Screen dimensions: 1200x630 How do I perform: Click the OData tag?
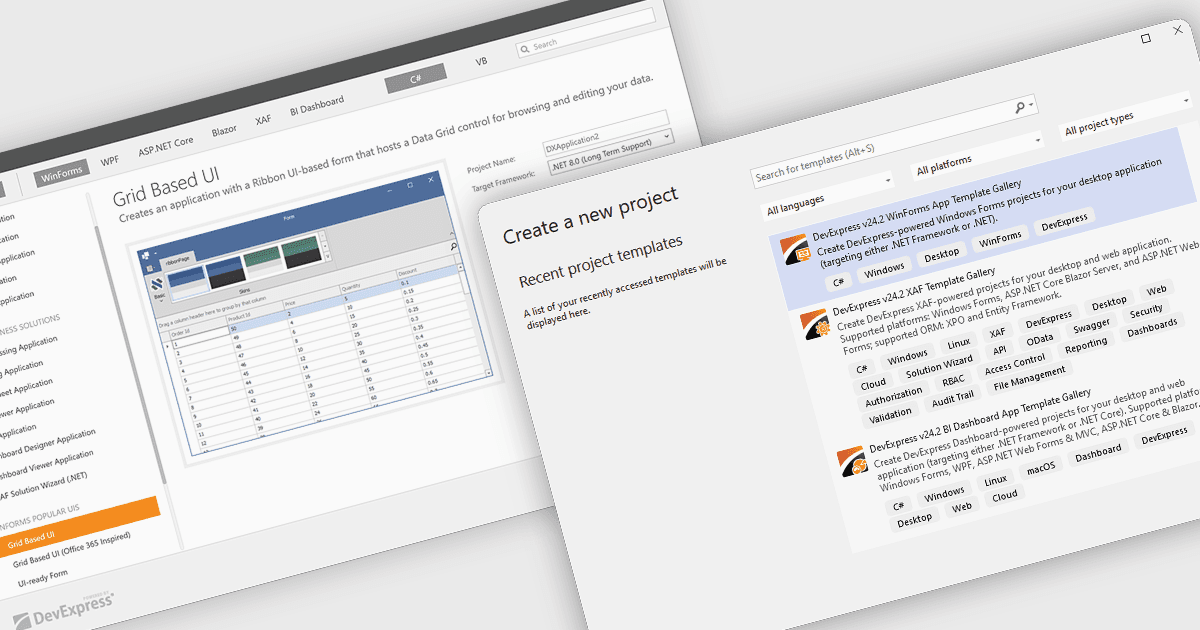click(1040, 340)
